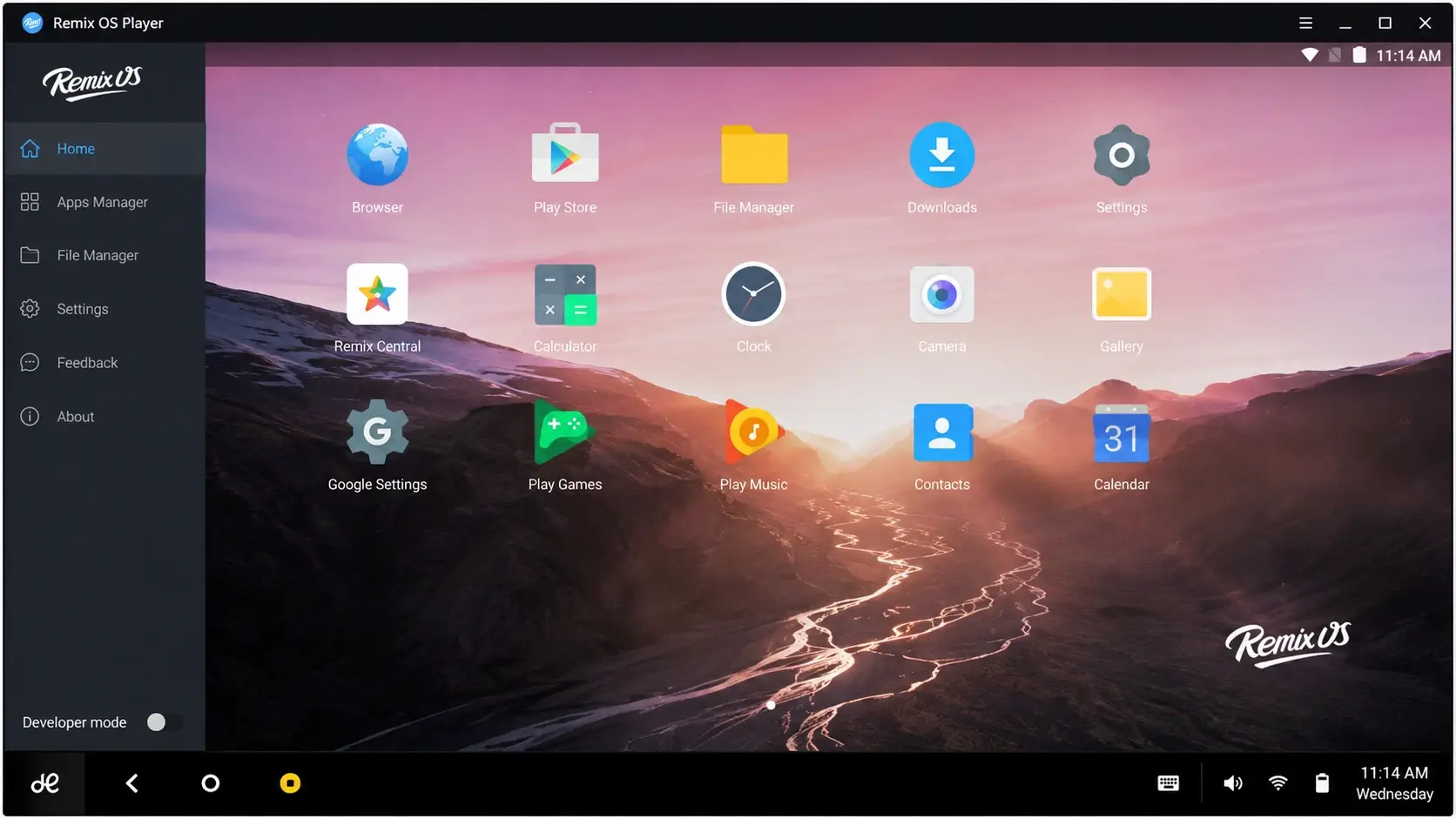Launch the Camera app
This screenshot has width=1456, height=819.
click(x=941, y=294)
